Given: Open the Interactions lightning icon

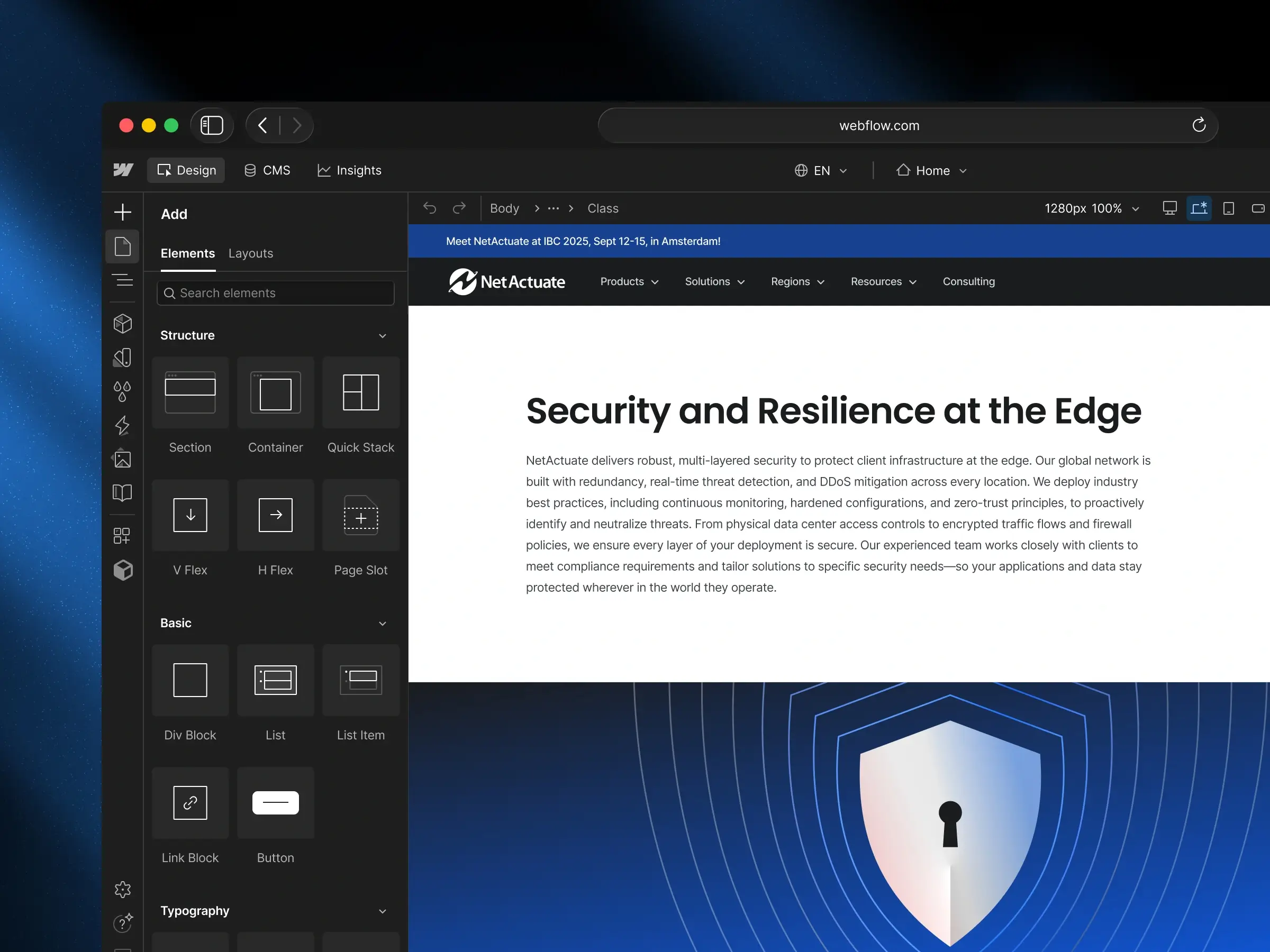Looking at the screenshot, I should click(122, 425).
